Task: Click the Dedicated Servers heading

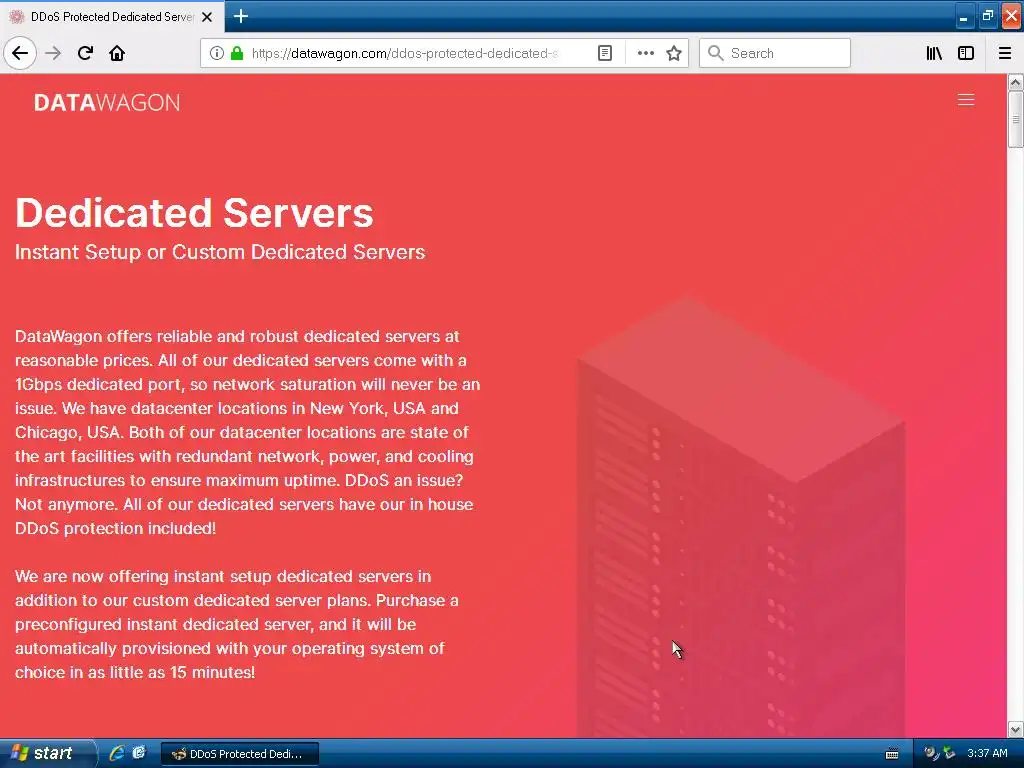Action: coord(194,213)
